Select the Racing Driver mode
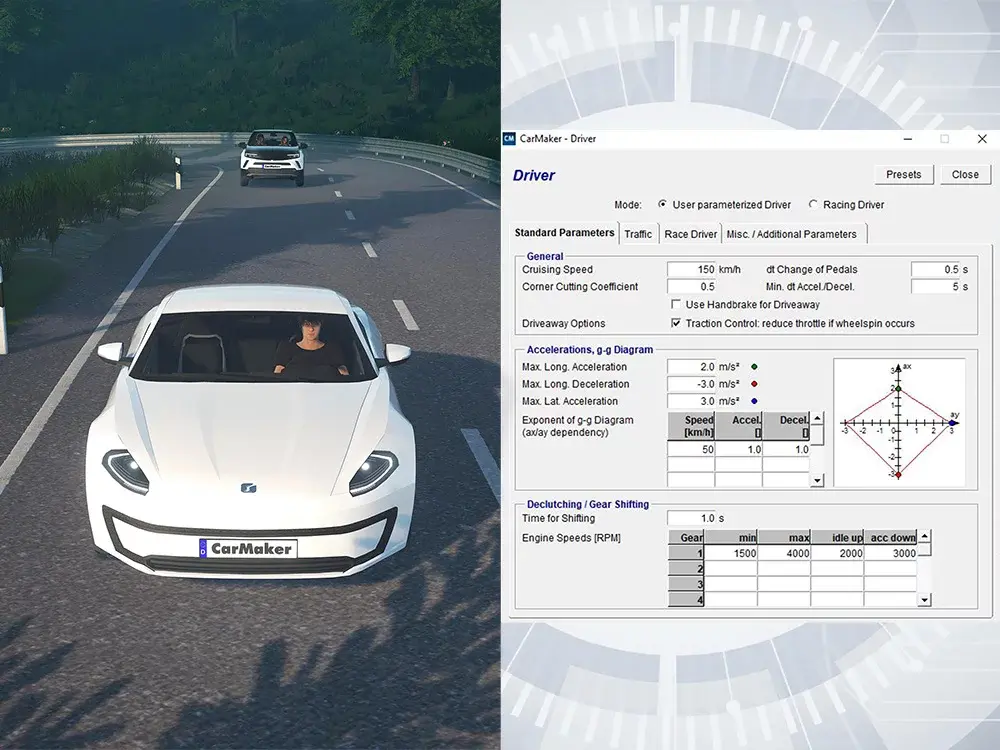The height and width of the screenshot is (750, 1000). 812,205
